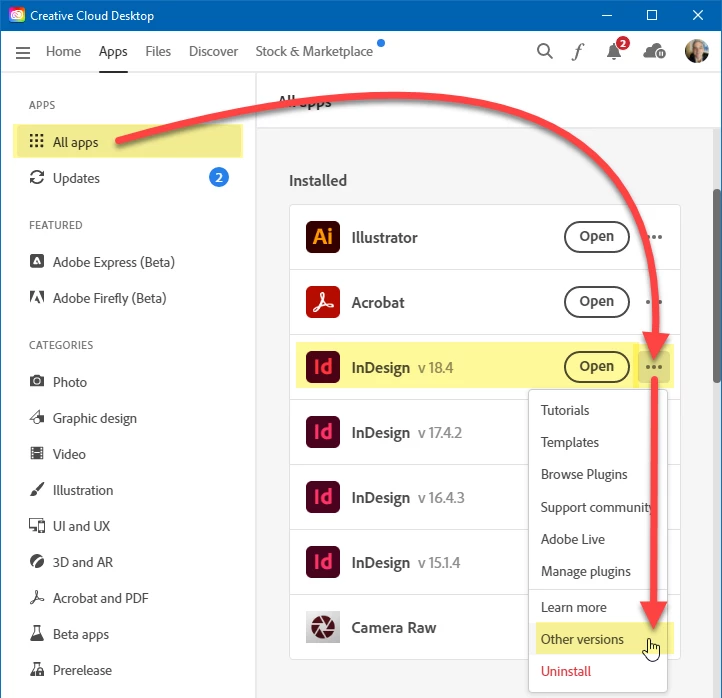Click the InDesign v 18.4 label

(x=402, y=367)
